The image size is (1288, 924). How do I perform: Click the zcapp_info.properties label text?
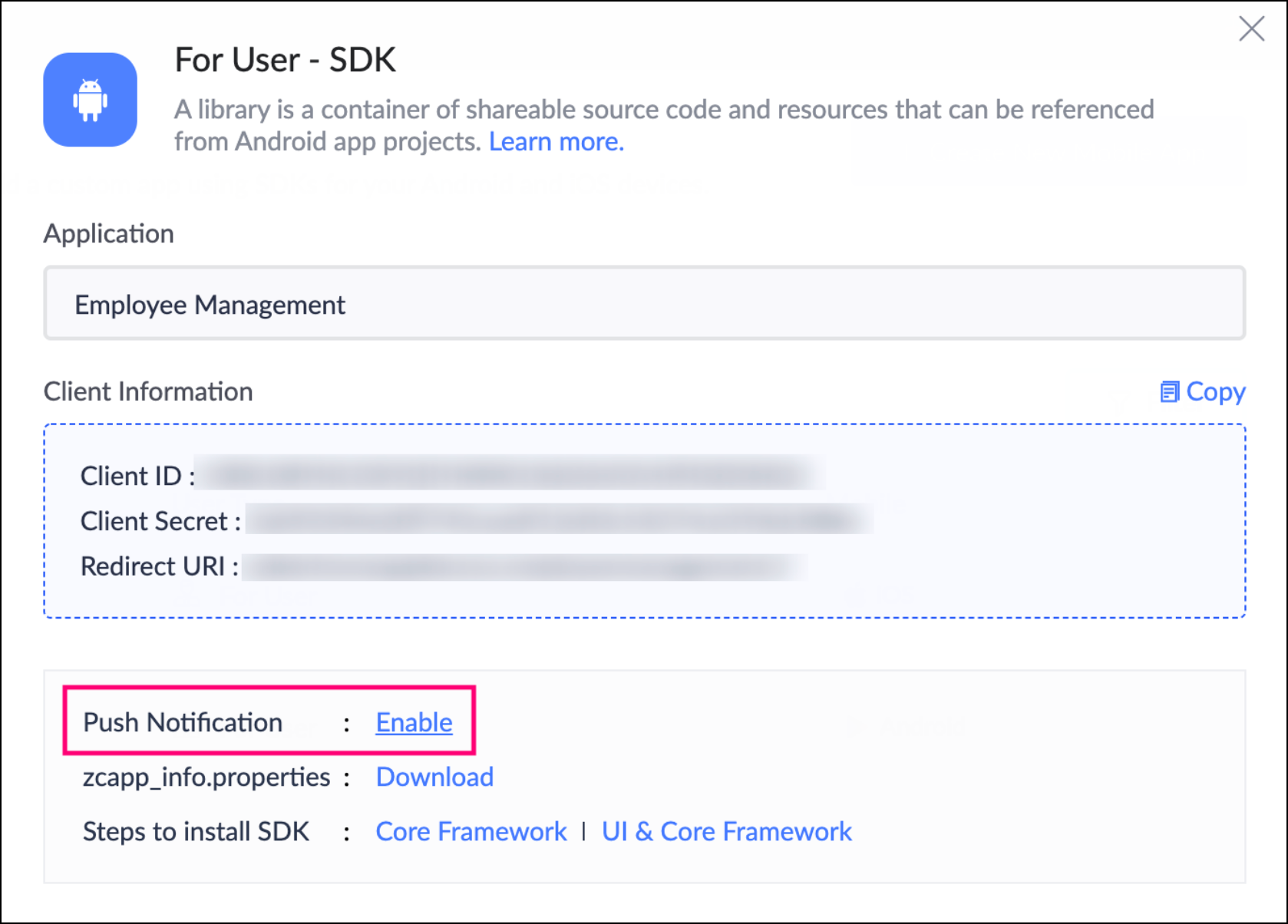click(206, 777)
